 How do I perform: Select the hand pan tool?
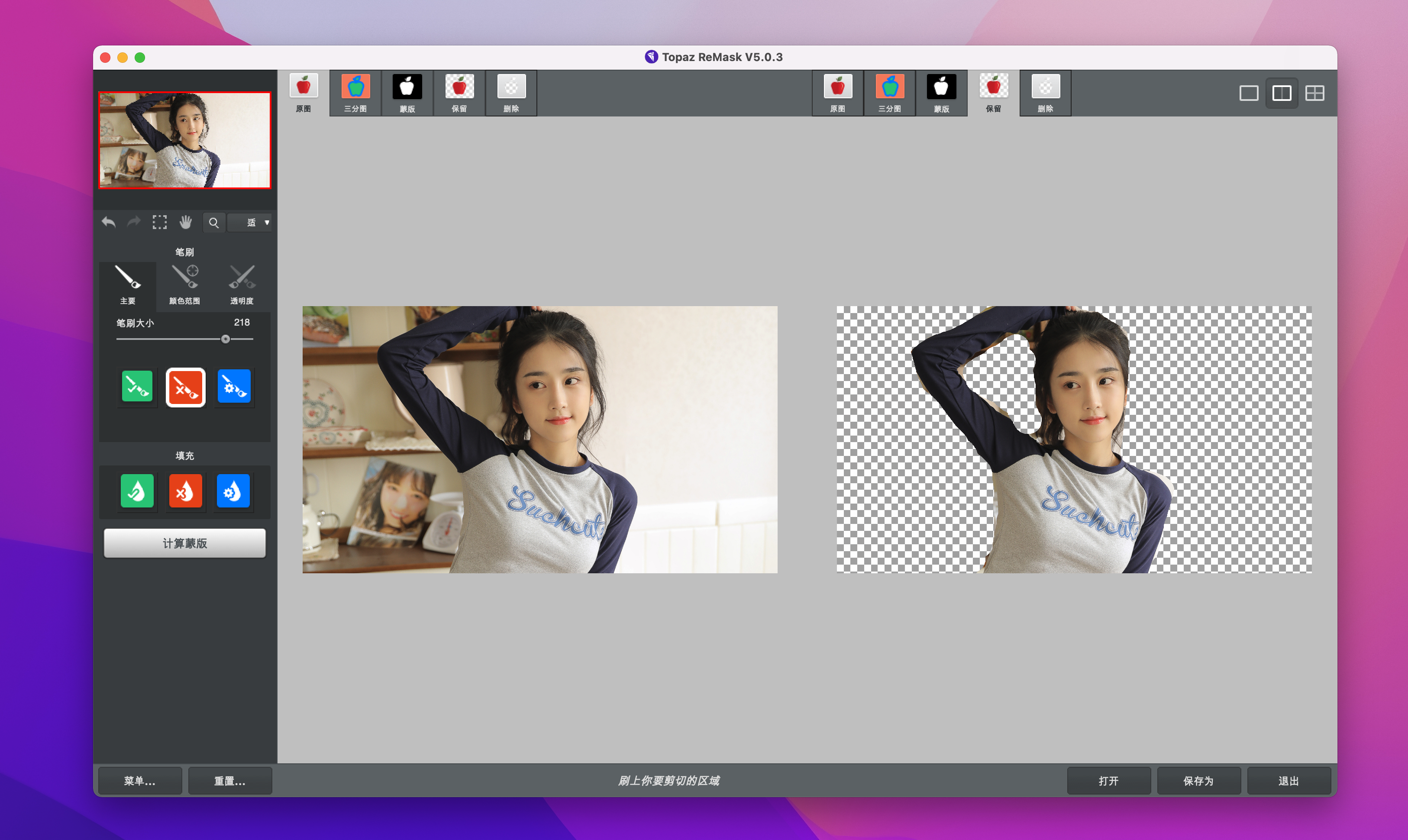pos(186,223)
